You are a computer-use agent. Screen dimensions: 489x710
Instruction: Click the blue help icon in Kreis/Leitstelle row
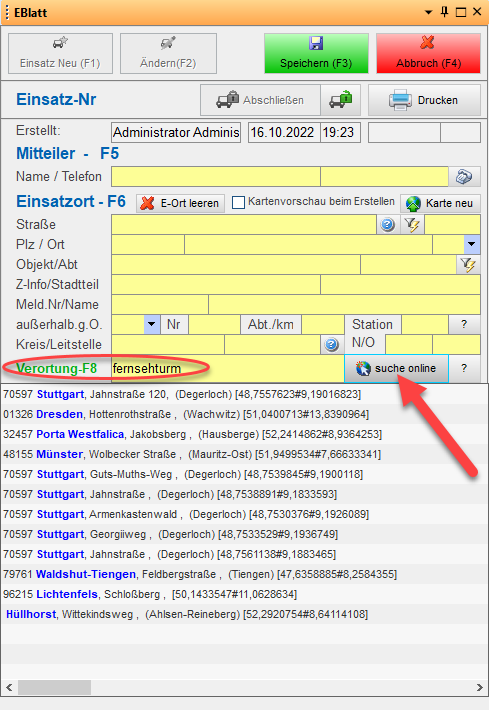click(x=332, y=345)
